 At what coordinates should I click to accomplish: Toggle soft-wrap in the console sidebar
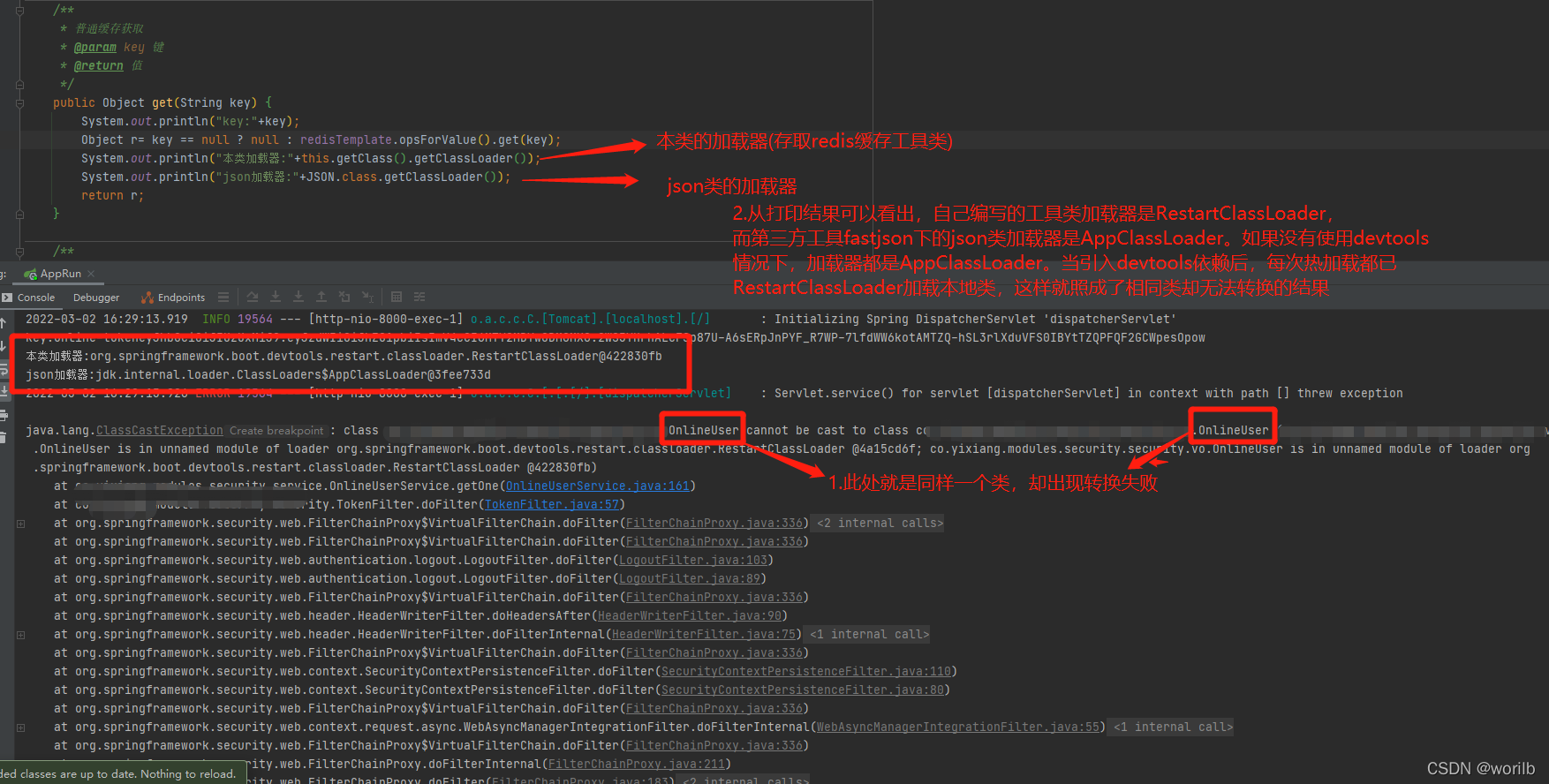click(x=4, y=370)
